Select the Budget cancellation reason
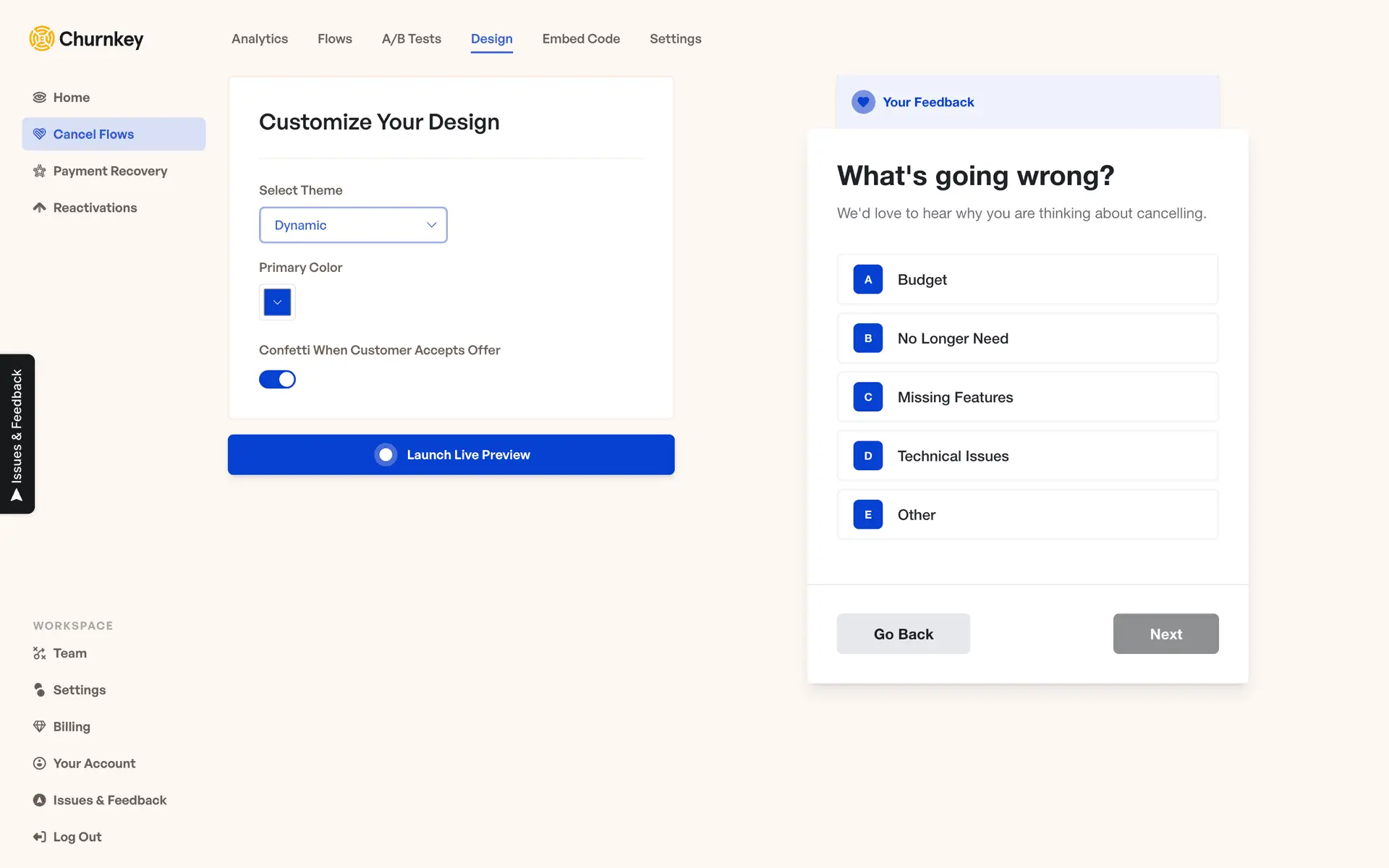 coord(1027,279)
